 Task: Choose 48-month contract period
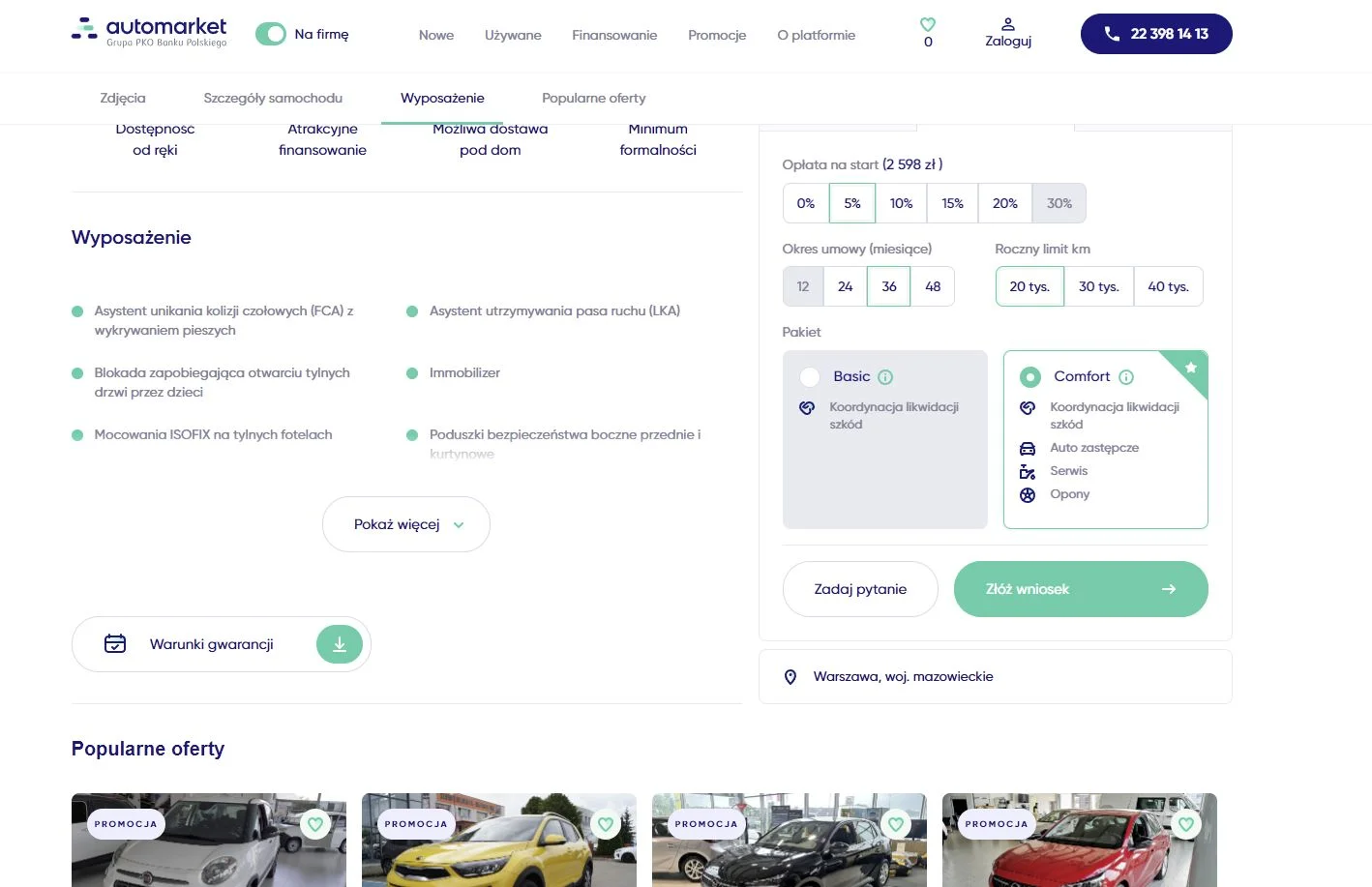click(933, 286)
